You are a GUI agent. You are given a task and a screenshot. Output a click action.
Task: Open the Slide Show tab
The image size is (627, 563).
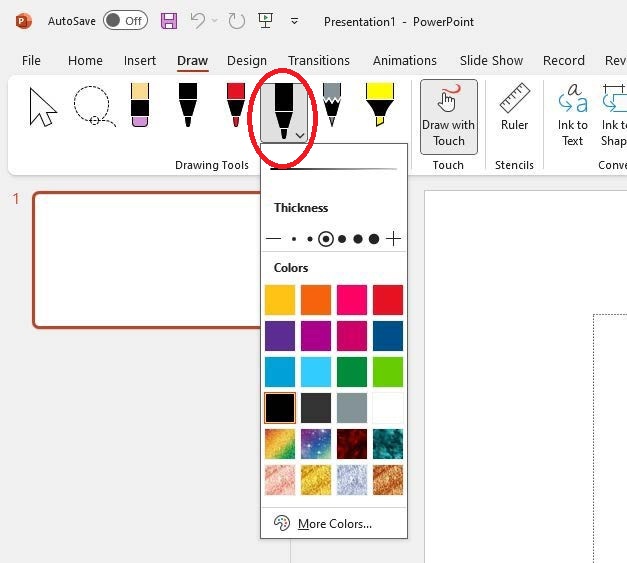491,60
